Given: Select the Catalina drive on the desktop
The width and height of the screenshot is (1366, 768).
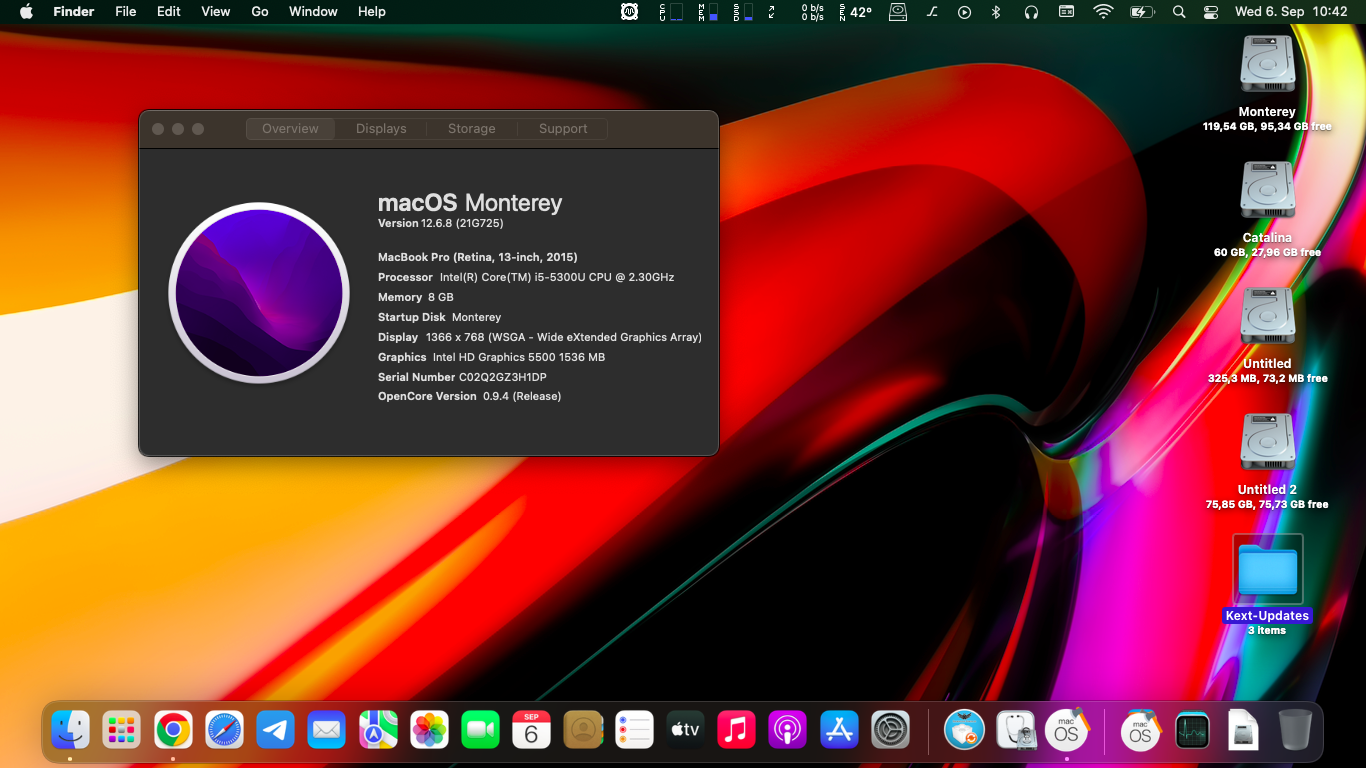Looking at the screenshot, I should (x=1267, y=190).
